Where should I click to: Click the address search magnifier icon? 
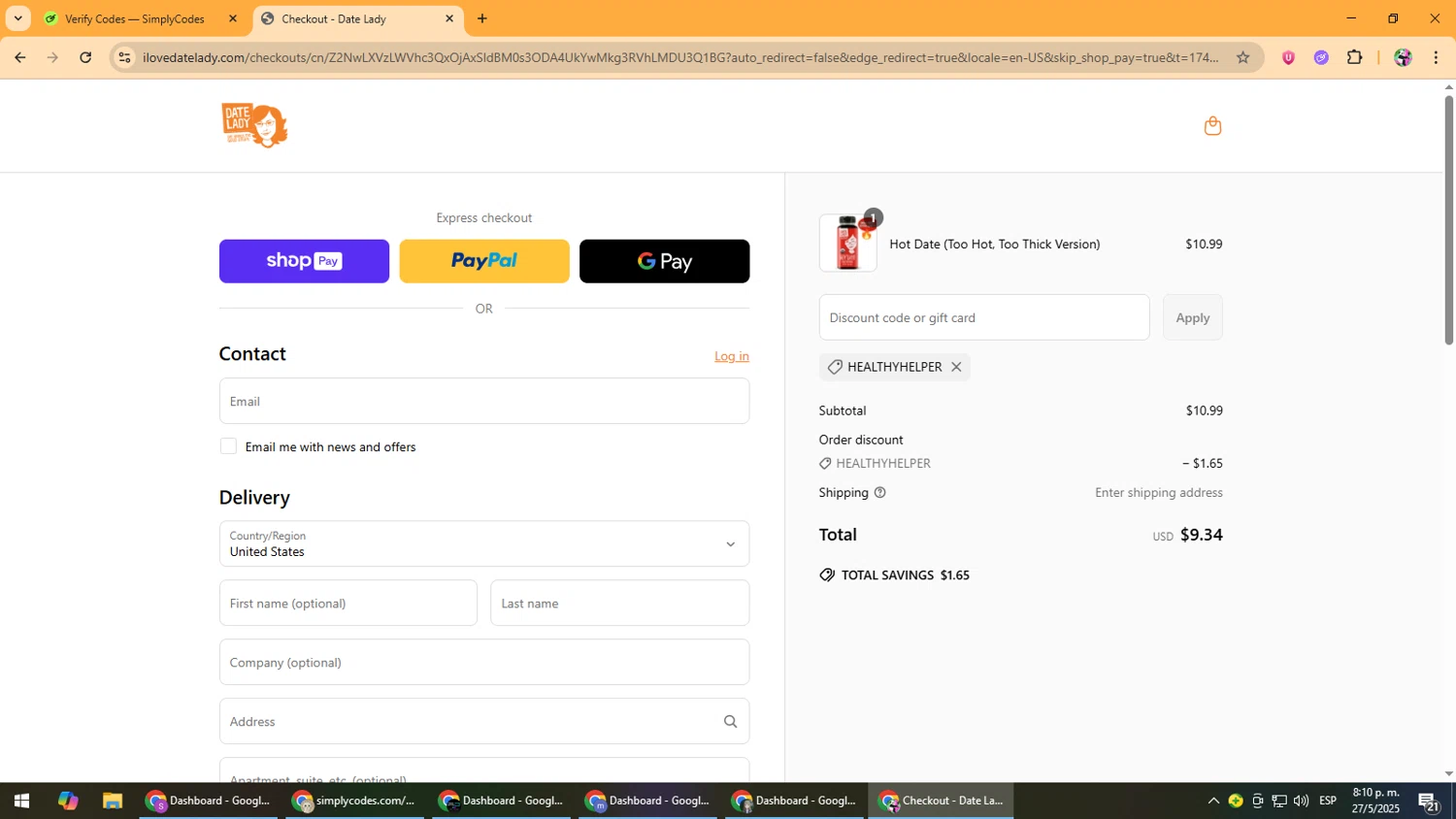[730, 721]
